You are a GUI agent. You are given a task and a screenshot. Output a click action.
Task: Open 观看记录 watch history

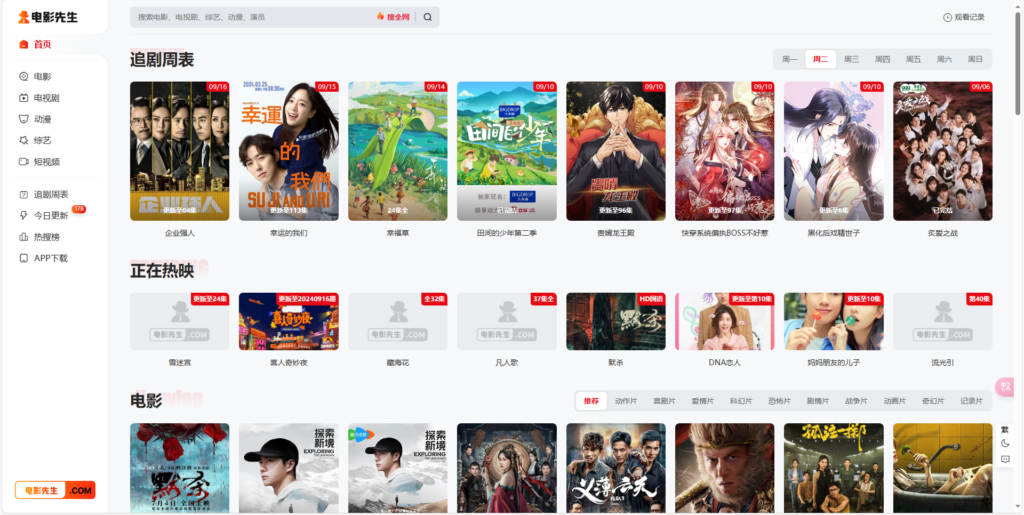click(963, 17)
